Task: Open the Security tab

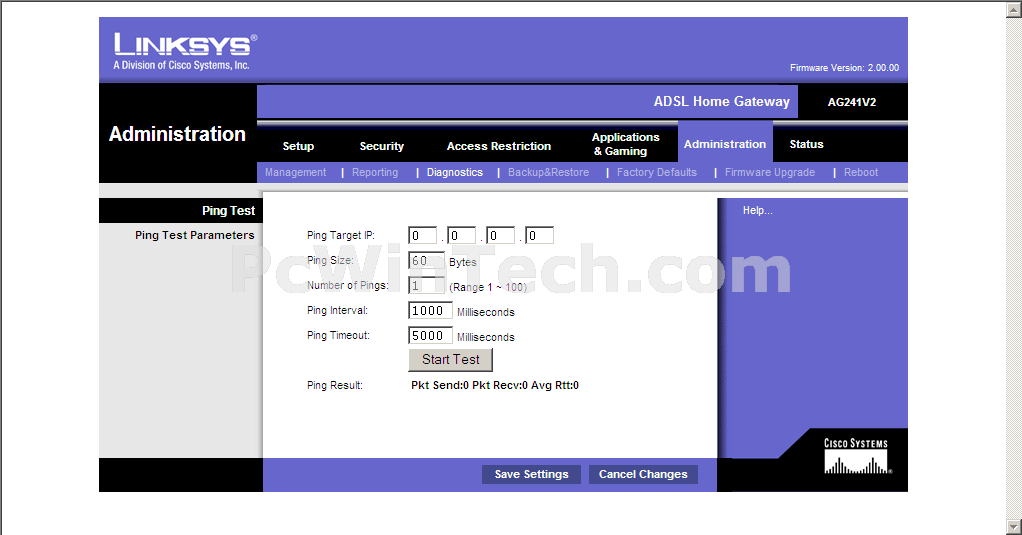Action: [x=381, y=146]
